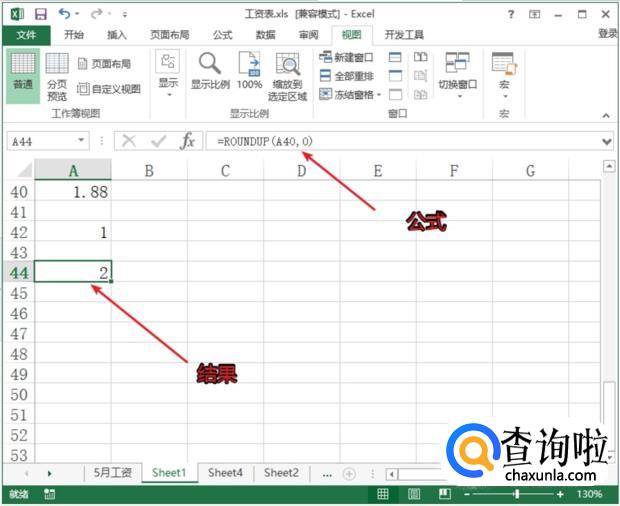Screen dimensions: 620x506
Task: Switch to Normal view in status bar
Action: click(x=382, y=494)
